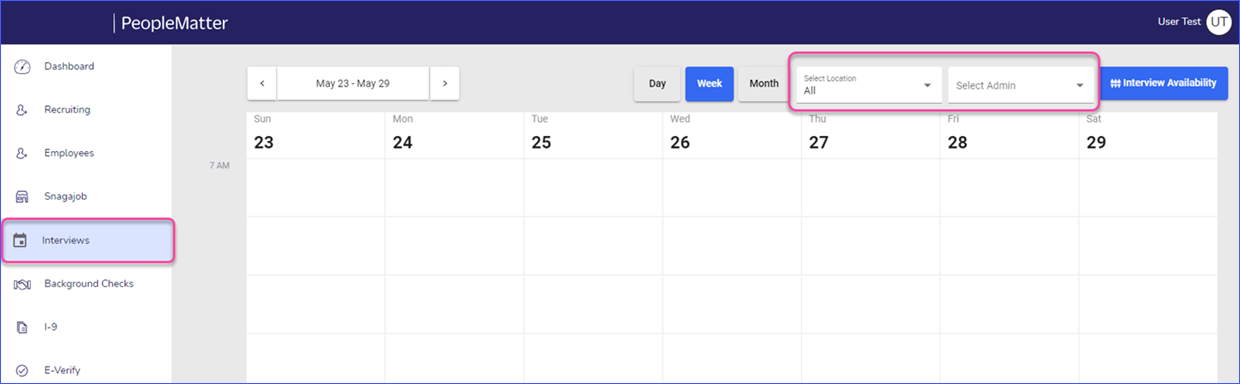Click the Recruiting person icon in sidebar
Image resolution: width=1240 pixels, height=384 pixels.
22,110
